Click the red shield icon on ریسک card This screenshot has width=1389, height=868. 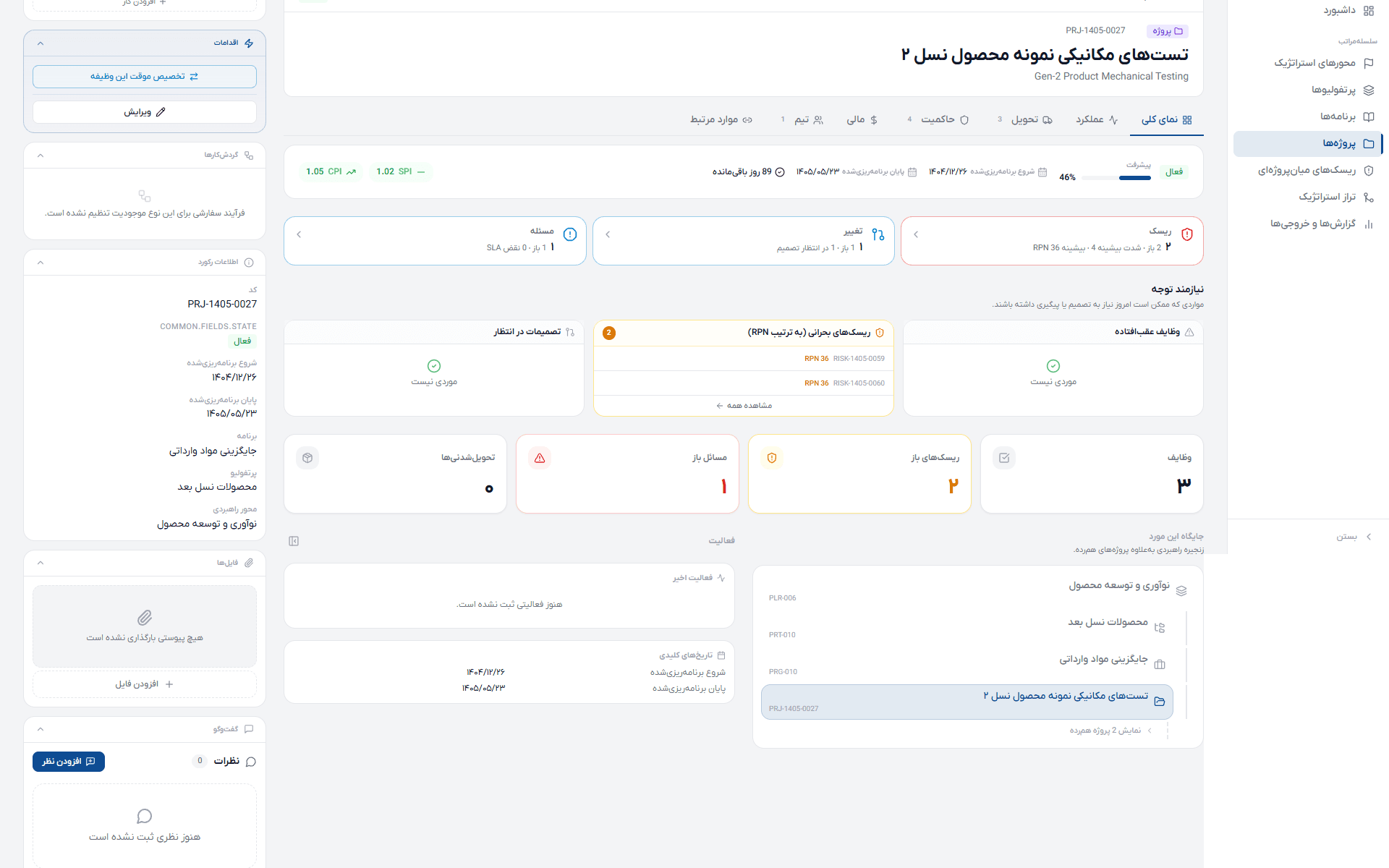pyautogui.click(x=1187, y=234)
